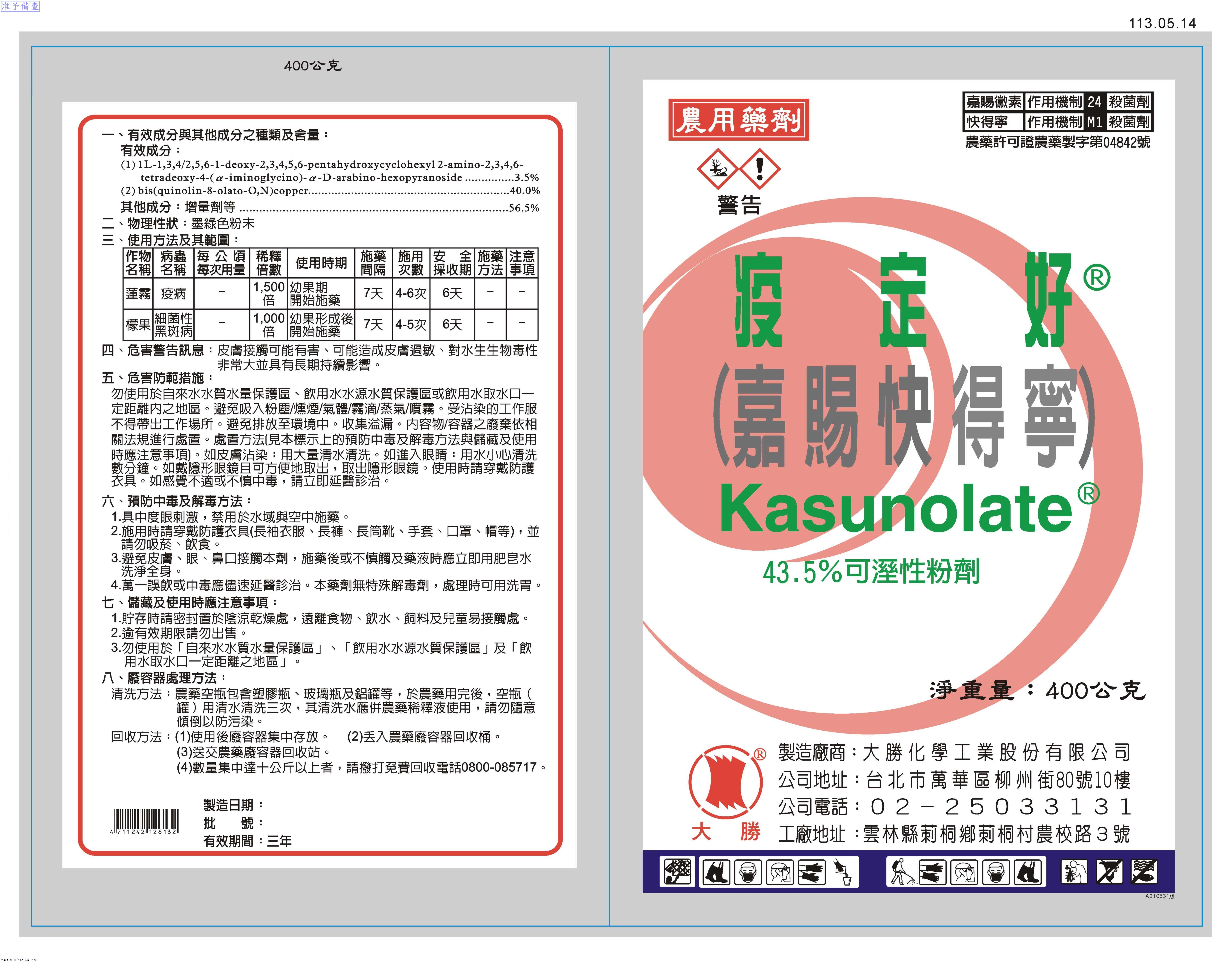Click the 43.5%可溼性粉劑 formulation text

(871, 572)
